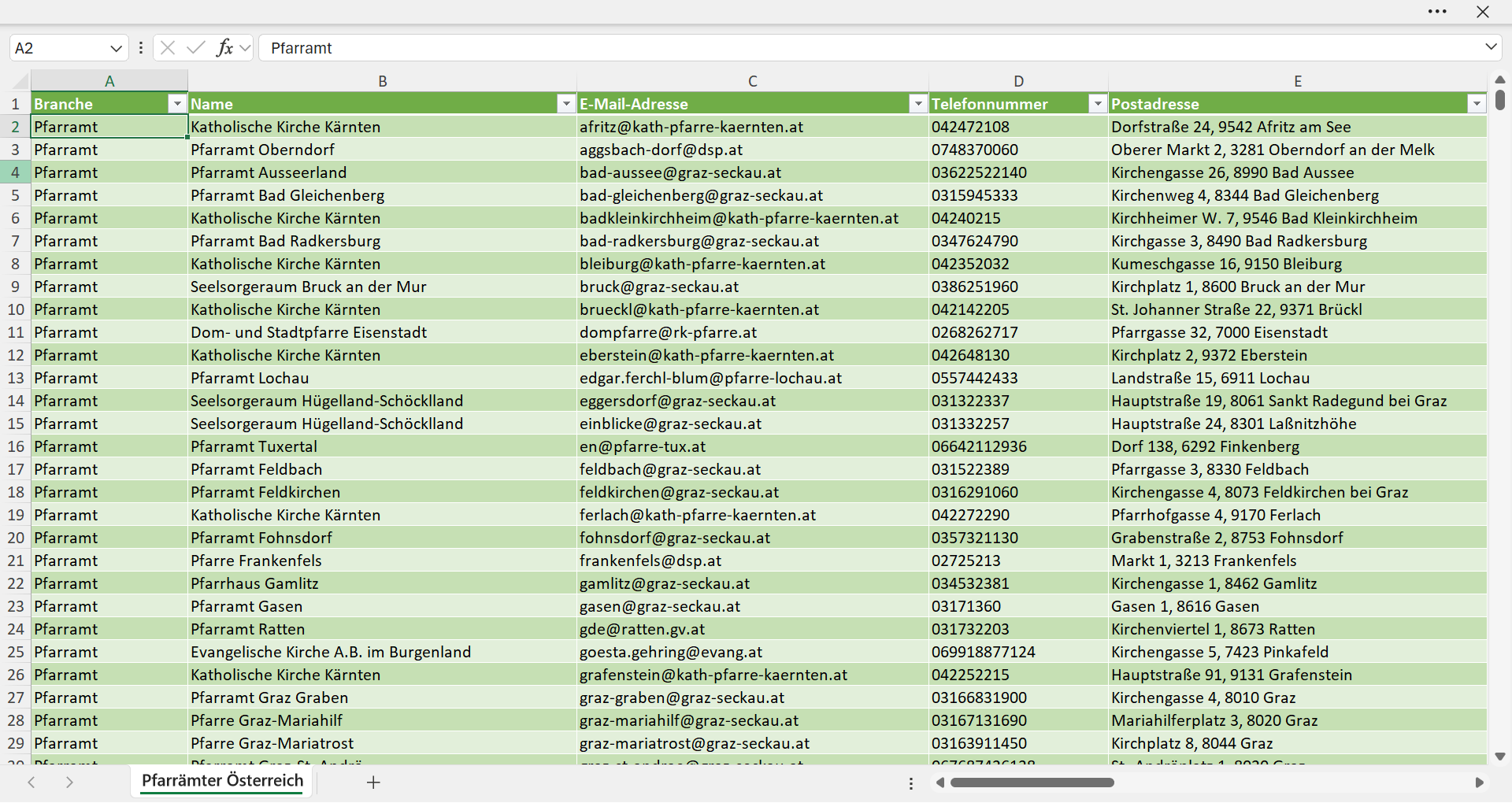Click the horizontal scrollbar left arrow
This screenshot has height=803, width=1512.
tap(939, 783)
